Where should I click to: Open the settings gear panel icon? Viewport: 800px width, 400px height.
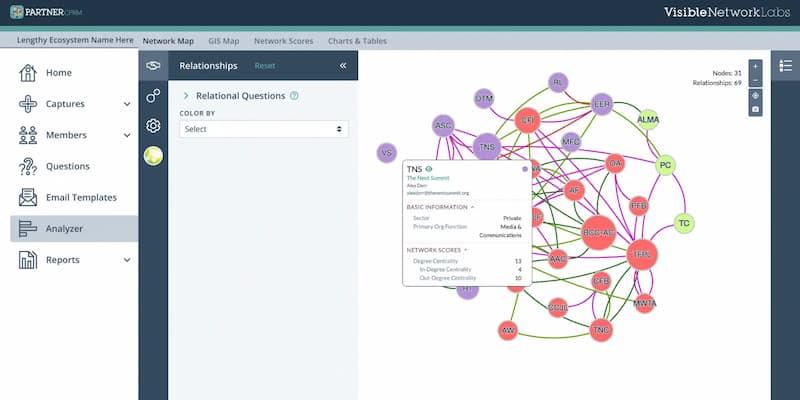153,126
